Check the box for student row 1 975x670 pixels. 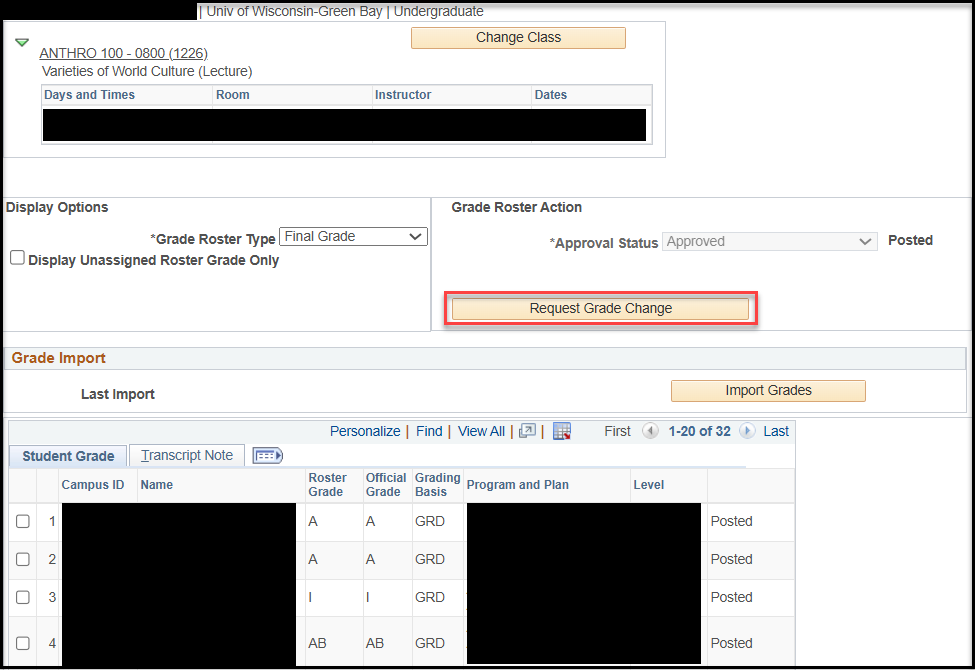tap(23, 521)
